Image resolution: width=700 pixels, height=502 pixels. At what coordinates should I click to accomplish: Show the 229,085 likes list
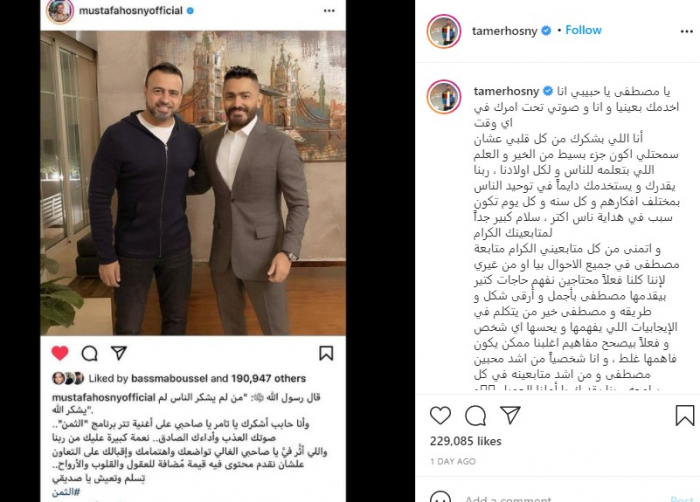466,441
